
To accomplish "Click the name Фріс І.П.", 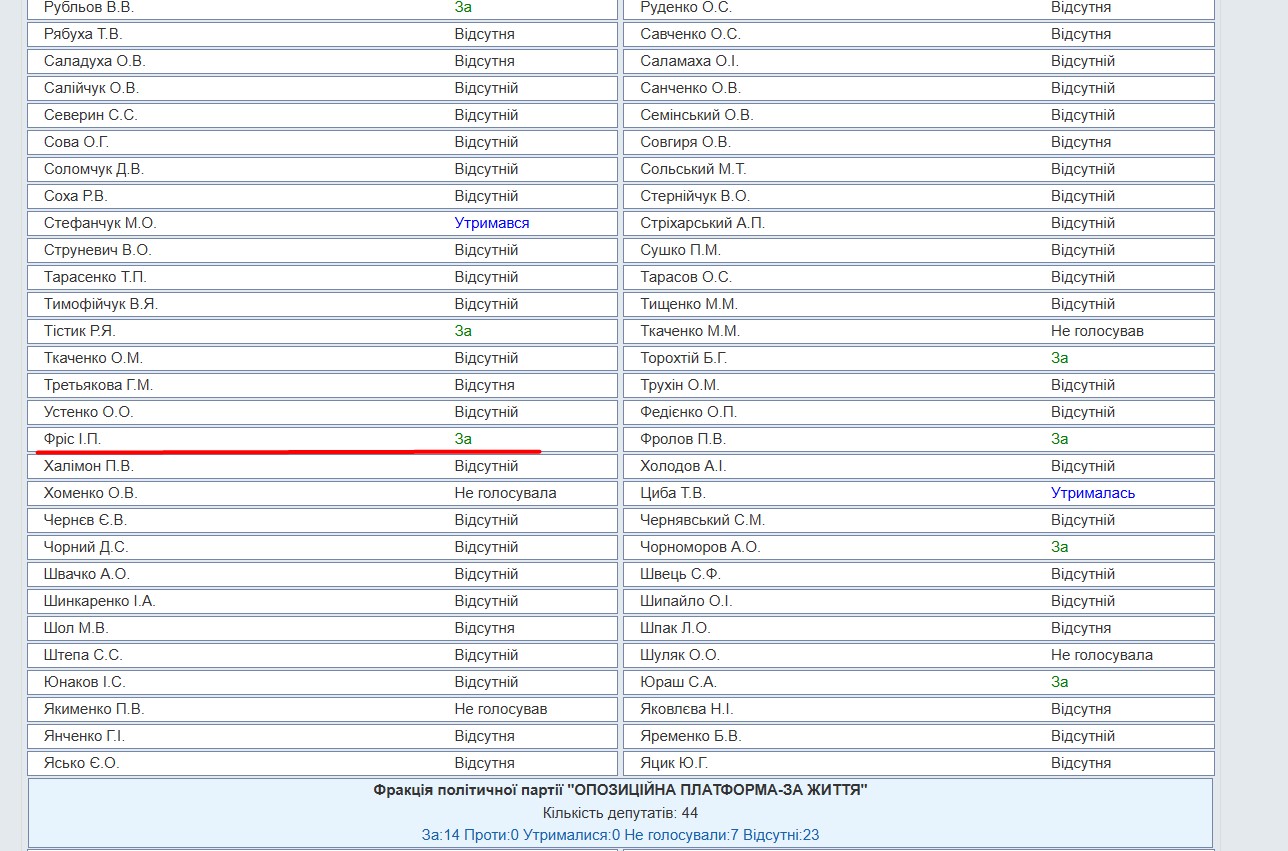I will click(x=72, y=439).
